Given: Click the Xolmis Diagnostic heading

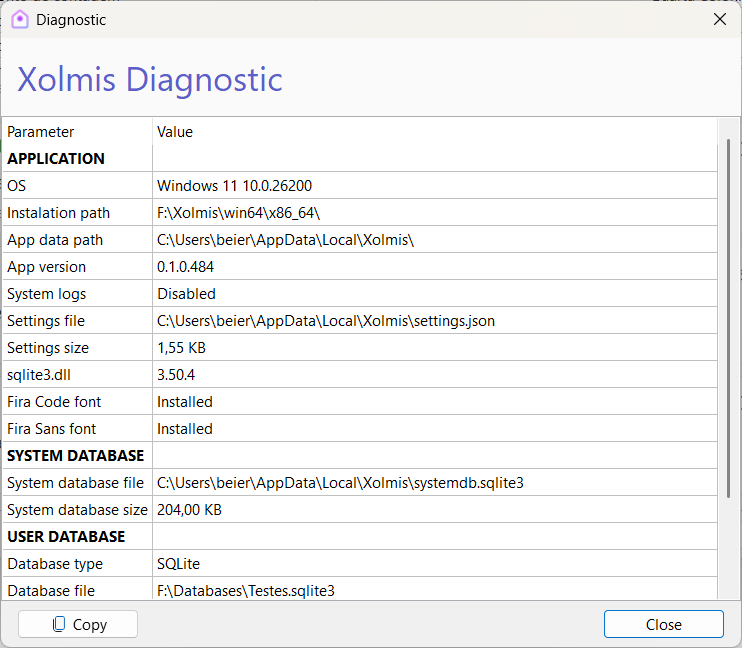Looking at the screenshot, I should click(150, 80).
